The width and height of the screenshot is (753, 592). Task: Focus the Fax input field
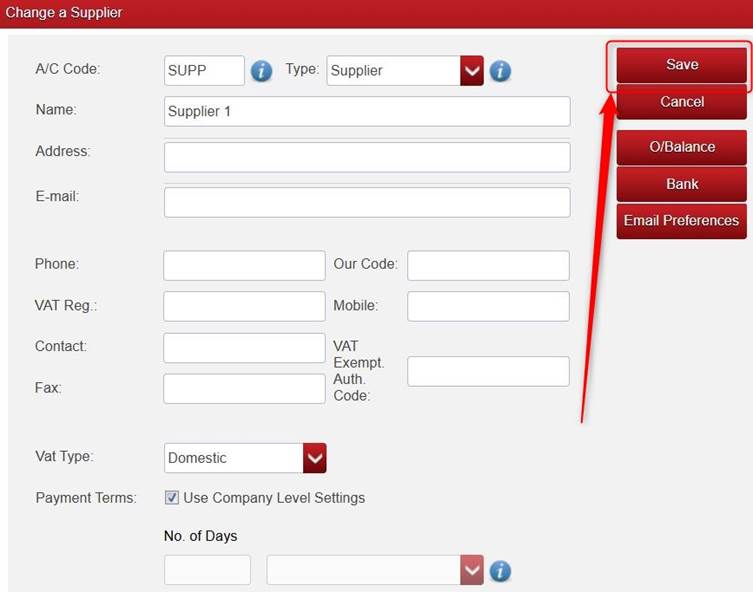pyautogui.click(x=244, y=389)
